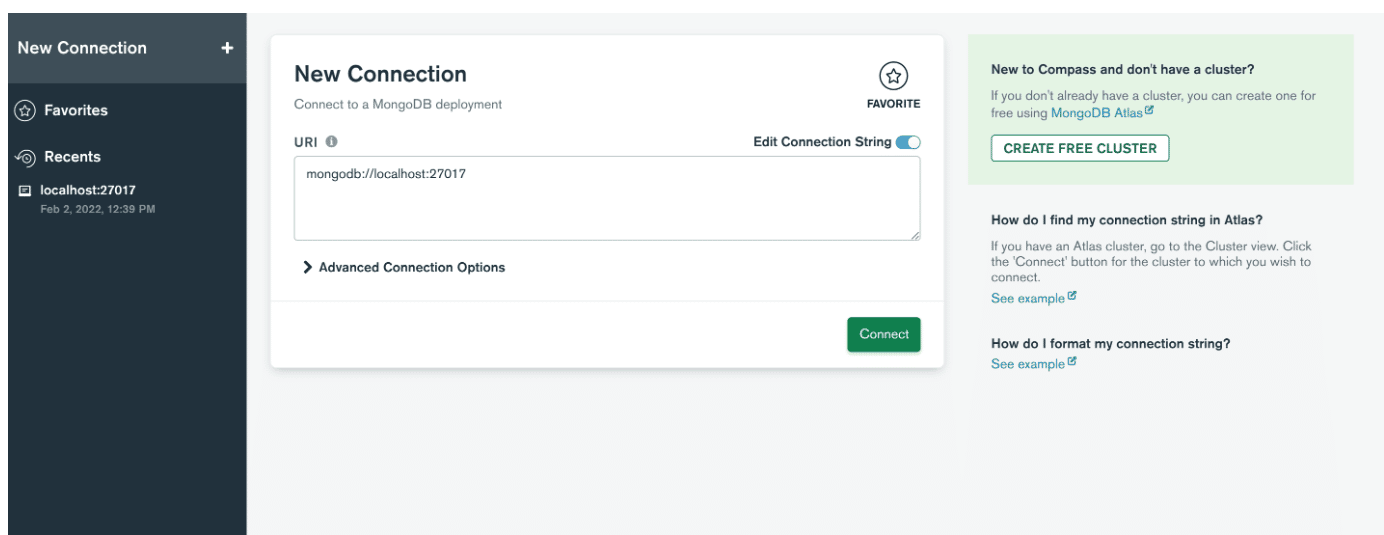Click the localhost:27017 recent connection icon
This screenshot has width=1384, height=535.
coord(25,190)
